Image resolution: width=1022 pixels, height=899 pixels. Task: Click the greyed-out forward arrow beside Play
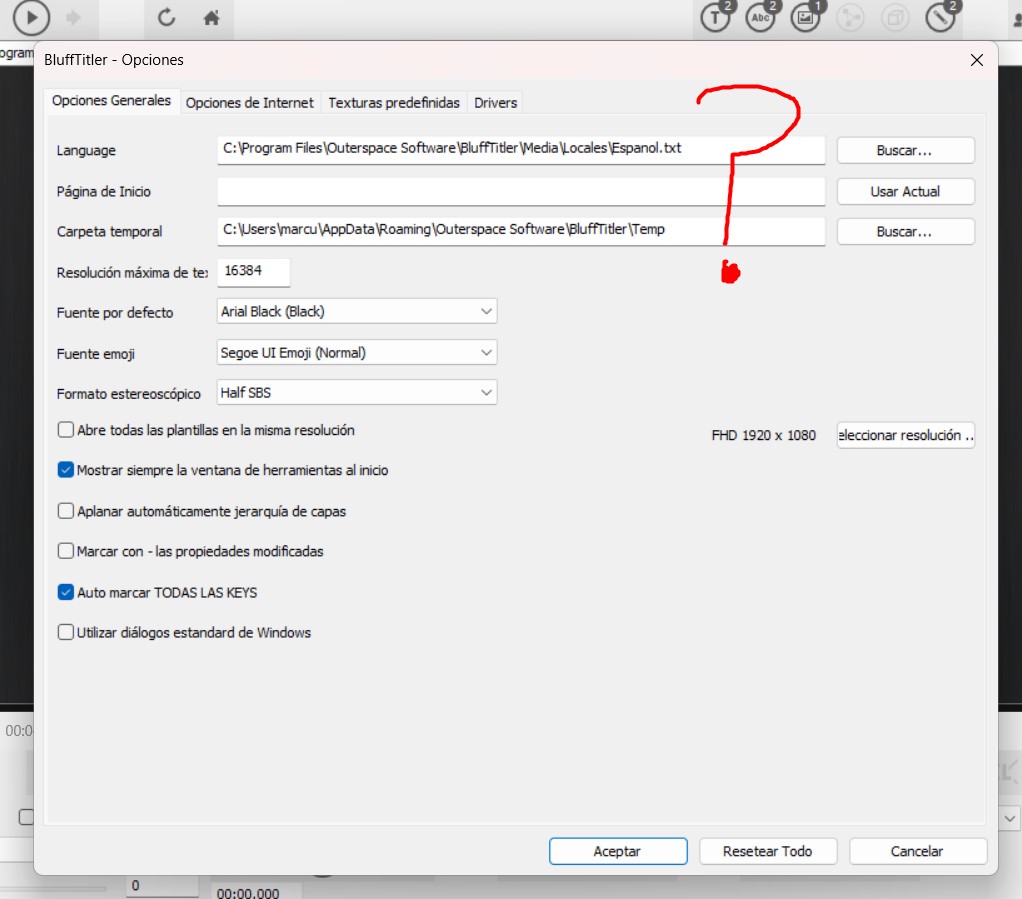coord(73,17)
